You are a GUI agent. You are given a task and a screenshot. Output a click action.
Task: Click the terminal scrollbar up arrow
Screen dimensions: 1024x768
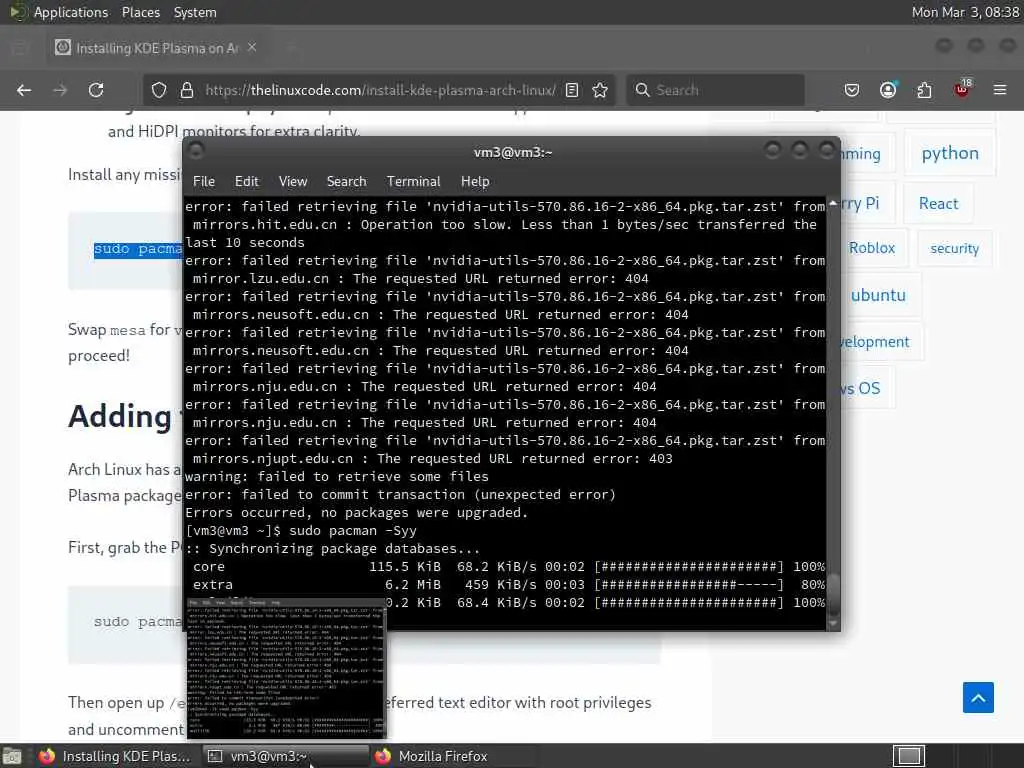pos(833,203)
